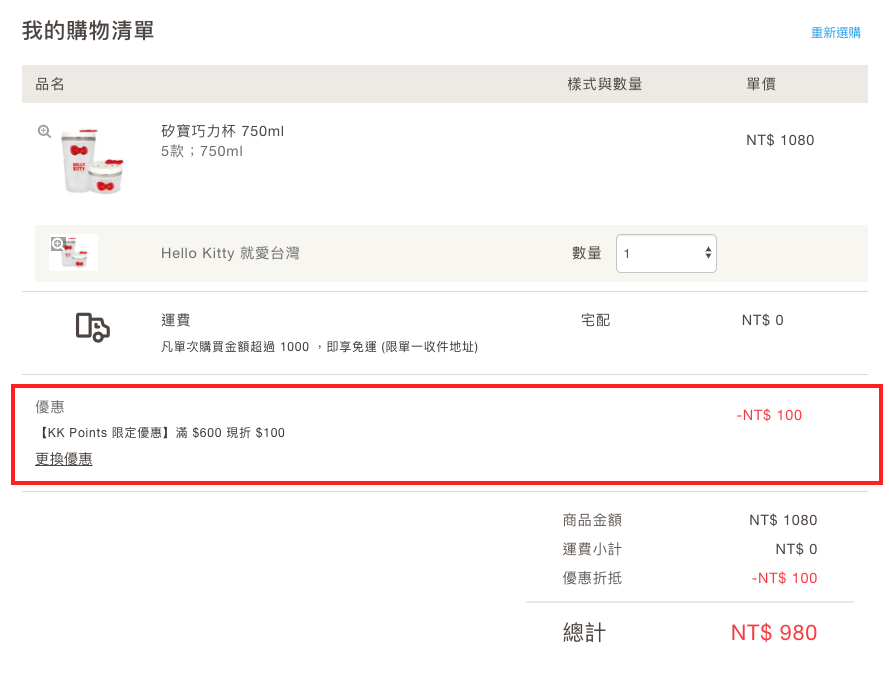Click the 優惠折抵 row label in the summary
This screenshot has width=889, height=677.
592,578
